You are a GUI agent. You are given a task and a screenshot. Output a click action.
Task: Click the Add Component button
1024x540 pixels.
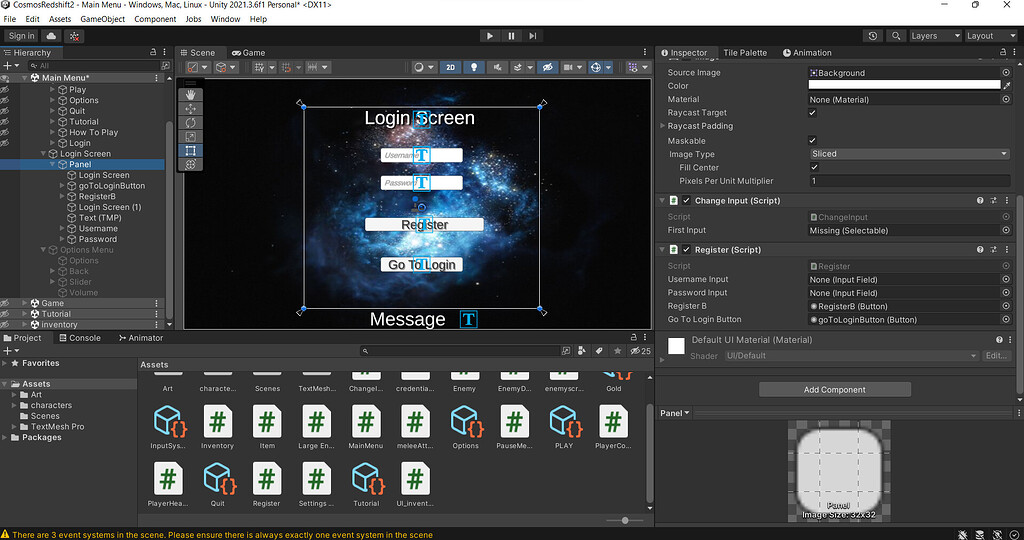click(x=835, y=390)
